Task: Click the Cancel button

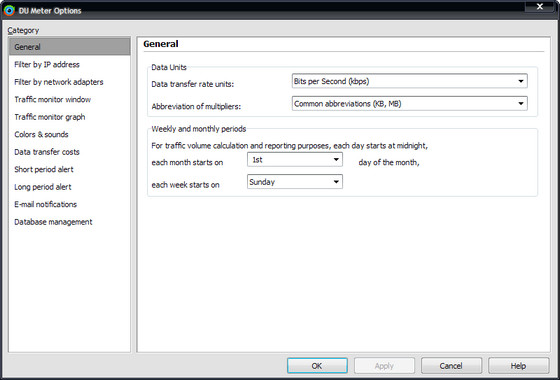Action: pos(451,366)
